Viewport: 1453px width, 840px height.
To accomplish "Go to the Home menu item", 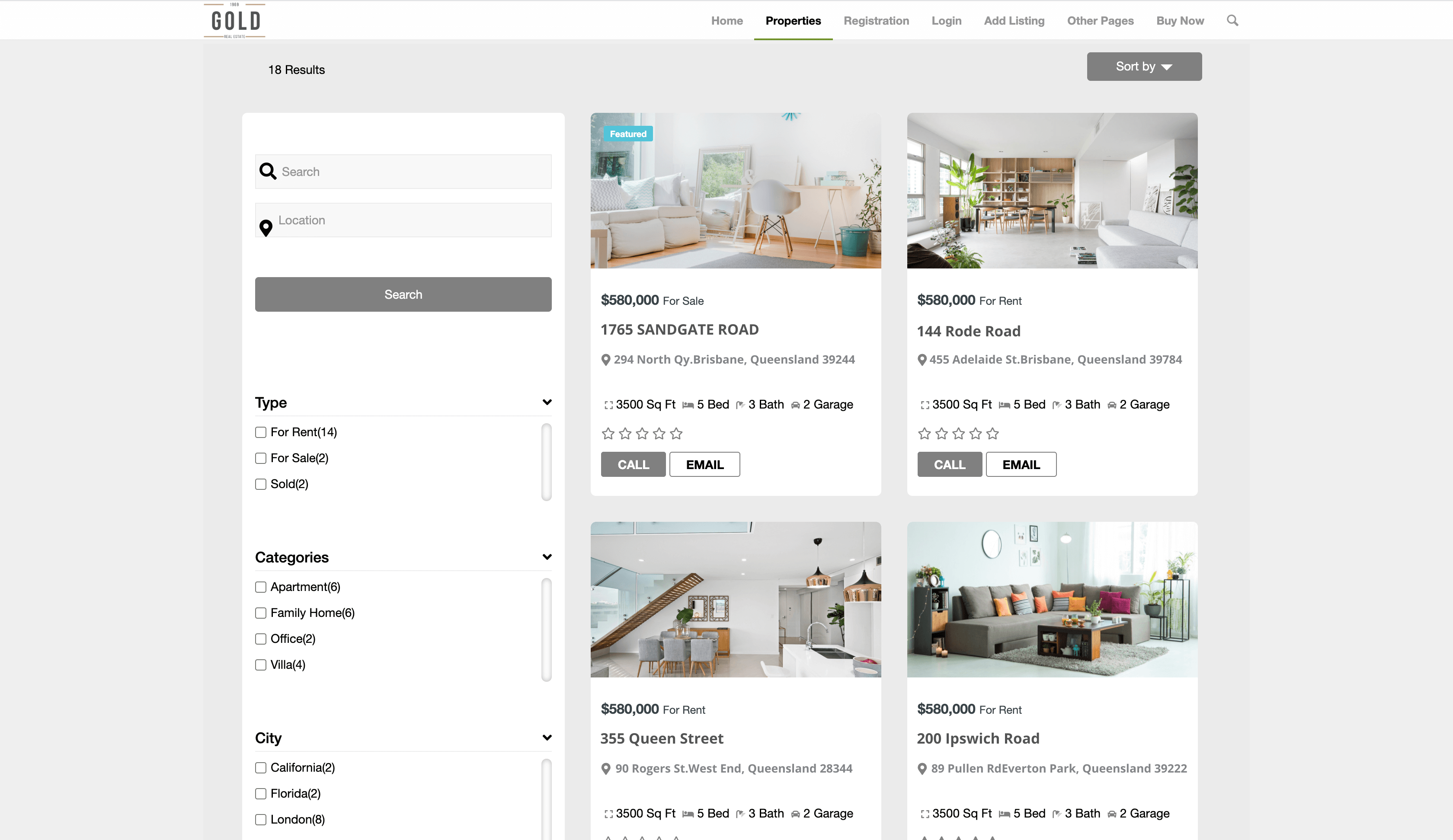I will coord(726,21).
